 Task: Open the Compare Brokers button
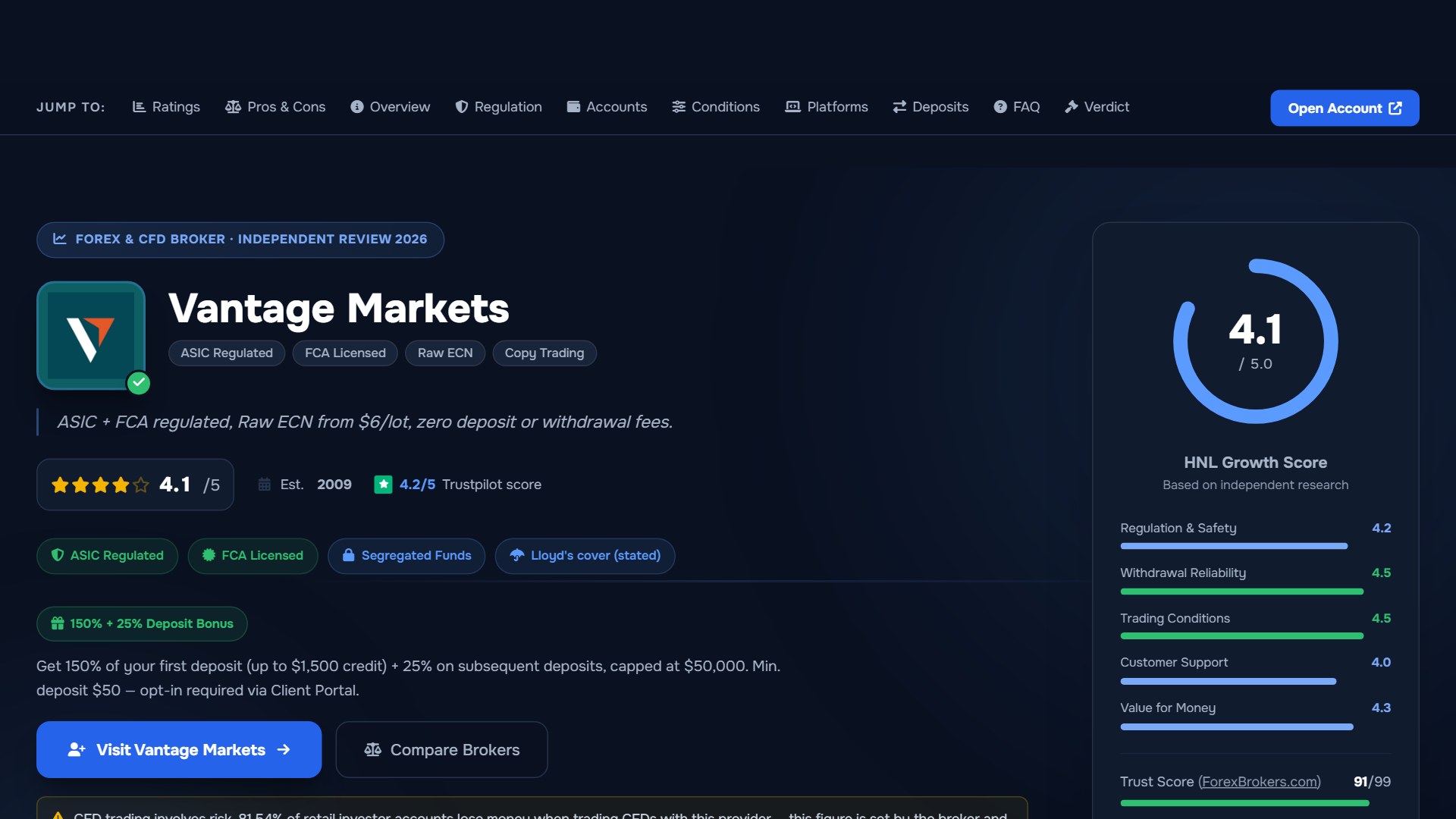click(x=441, y=749)
